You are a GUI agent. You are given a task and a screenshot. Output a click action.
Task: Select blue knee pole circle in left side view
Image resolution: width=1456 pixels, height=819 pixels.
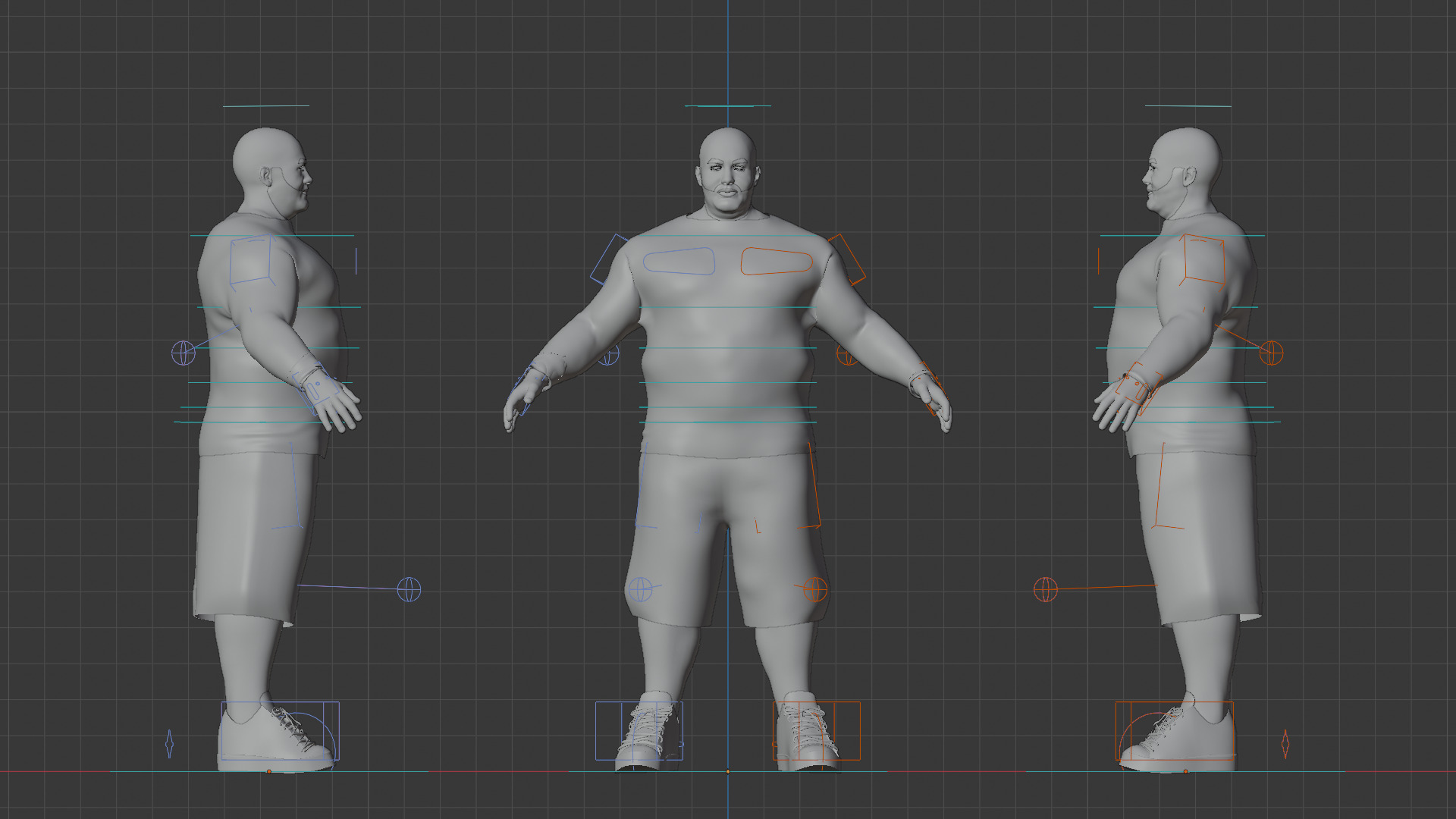[x=409, y=589]
